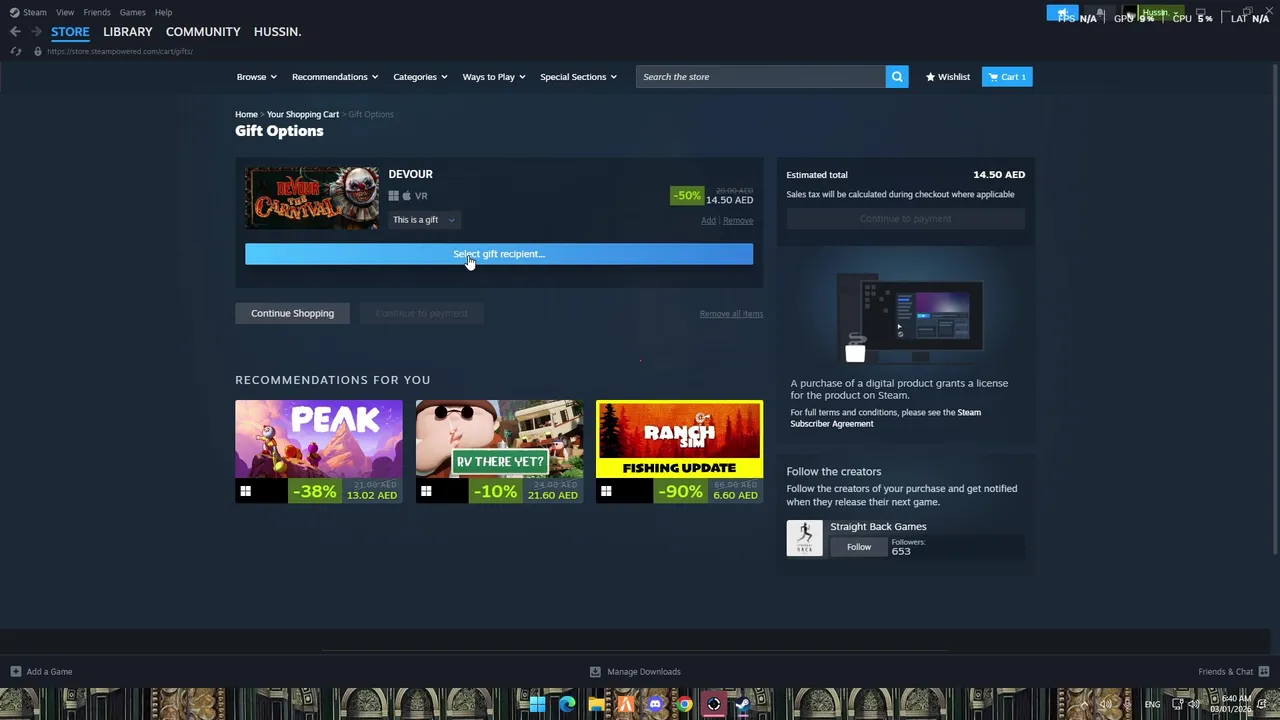The height and width of the screenshot is (720, 1280).
Task: Open the taskbar clock and date
Action: (x=1231, y=704)
